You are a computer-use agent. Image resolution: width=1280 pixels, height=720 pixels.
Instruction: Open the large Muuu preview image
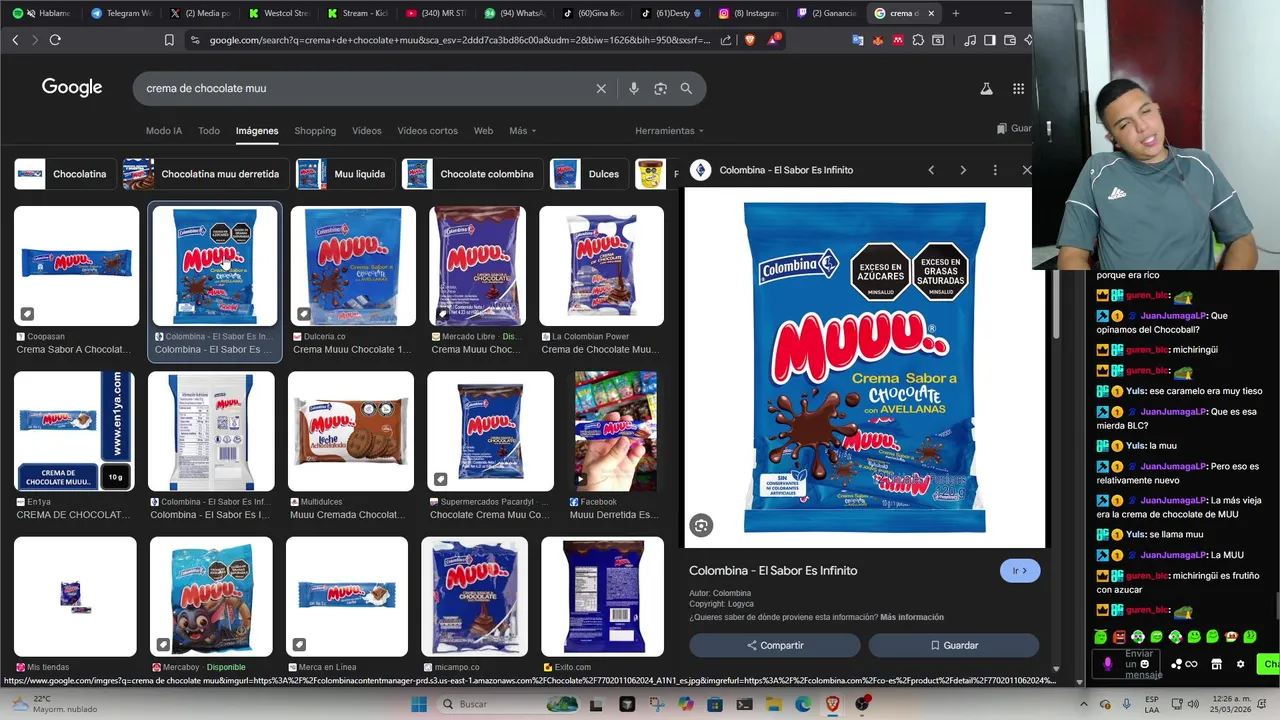[x=865, y=368]
